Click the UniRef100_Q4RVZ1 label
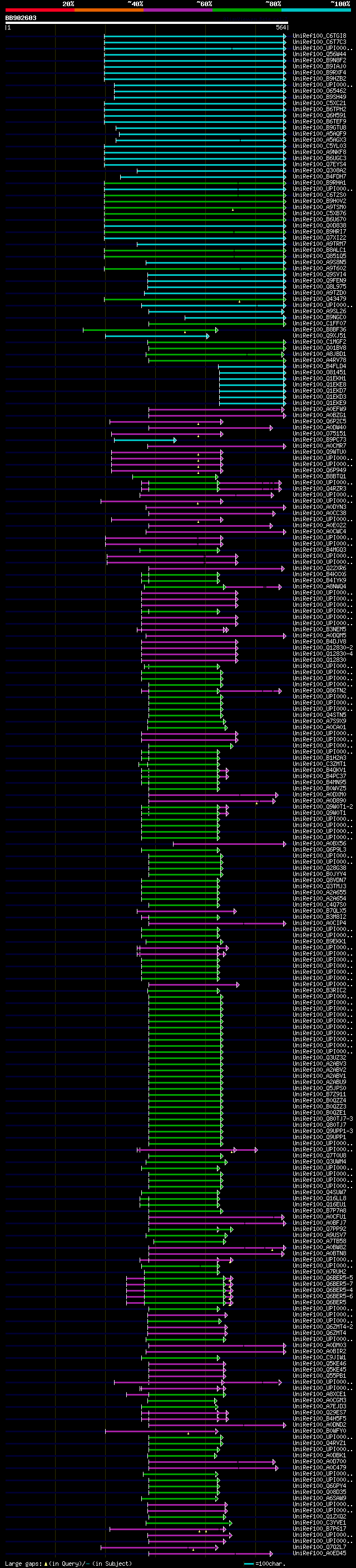This screenshot has width=356, height=1568. point(319,1443)
